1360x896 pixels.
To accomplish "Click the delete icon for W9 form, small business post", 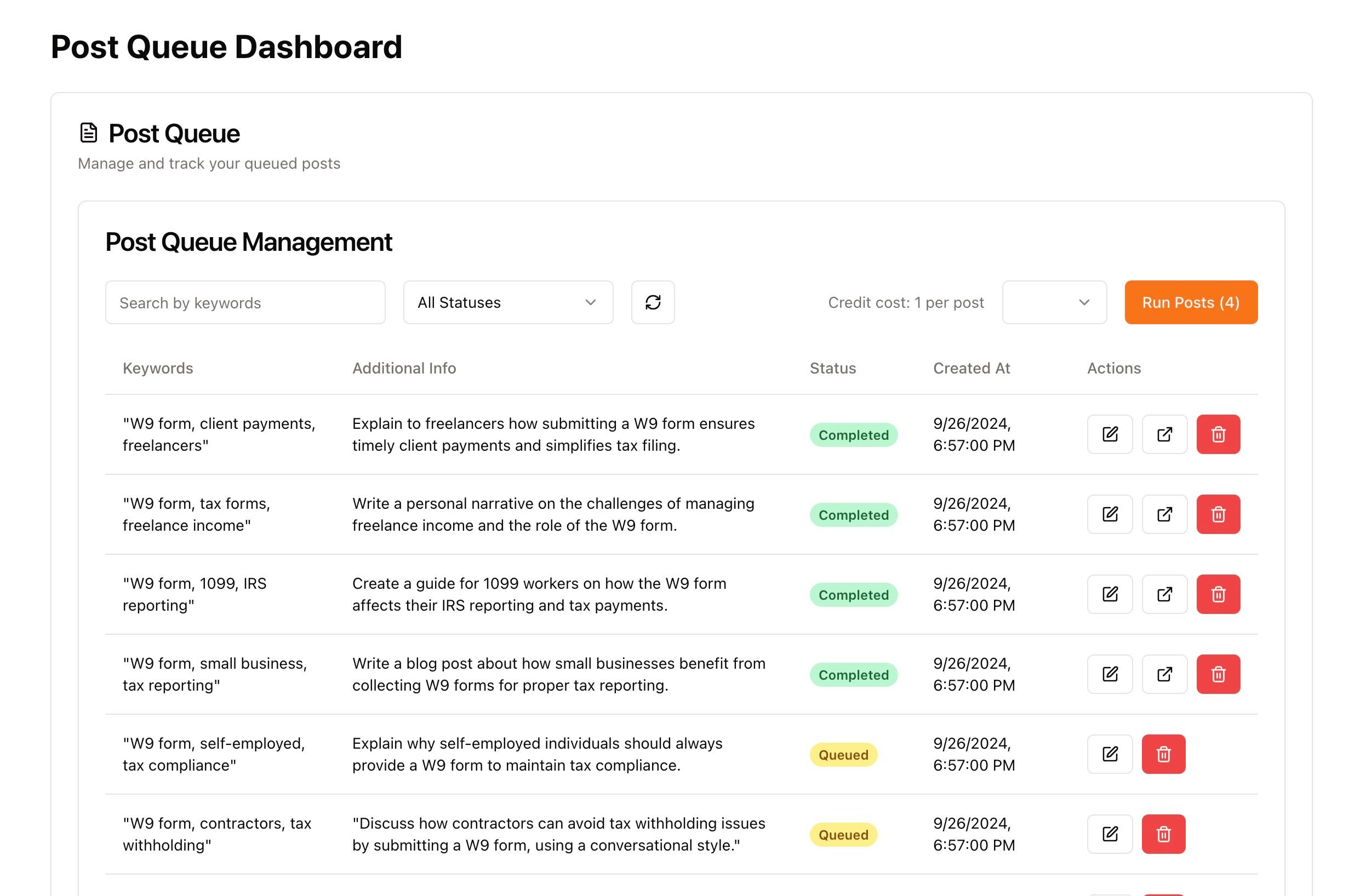I will [x=1219, y=674].
